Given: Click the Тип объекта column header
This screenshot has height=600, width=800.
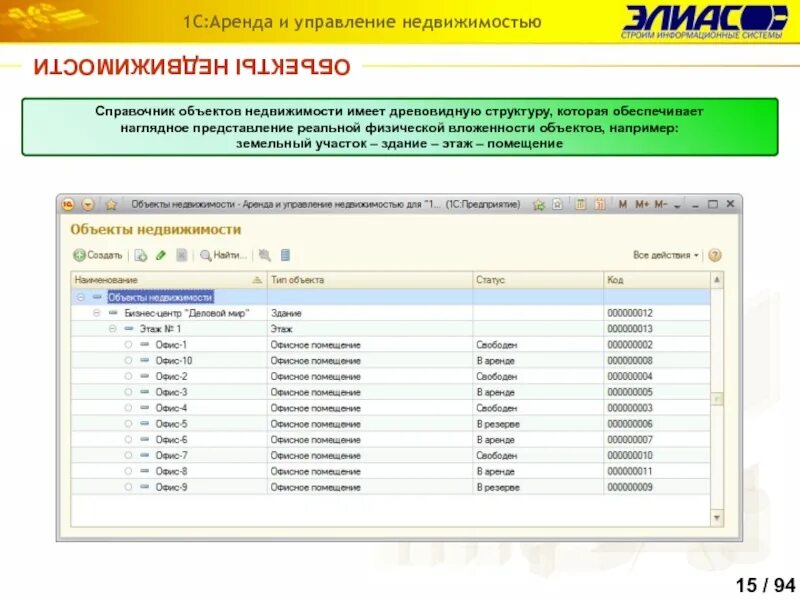Looking at the screenshot, I should coord(370,280).
